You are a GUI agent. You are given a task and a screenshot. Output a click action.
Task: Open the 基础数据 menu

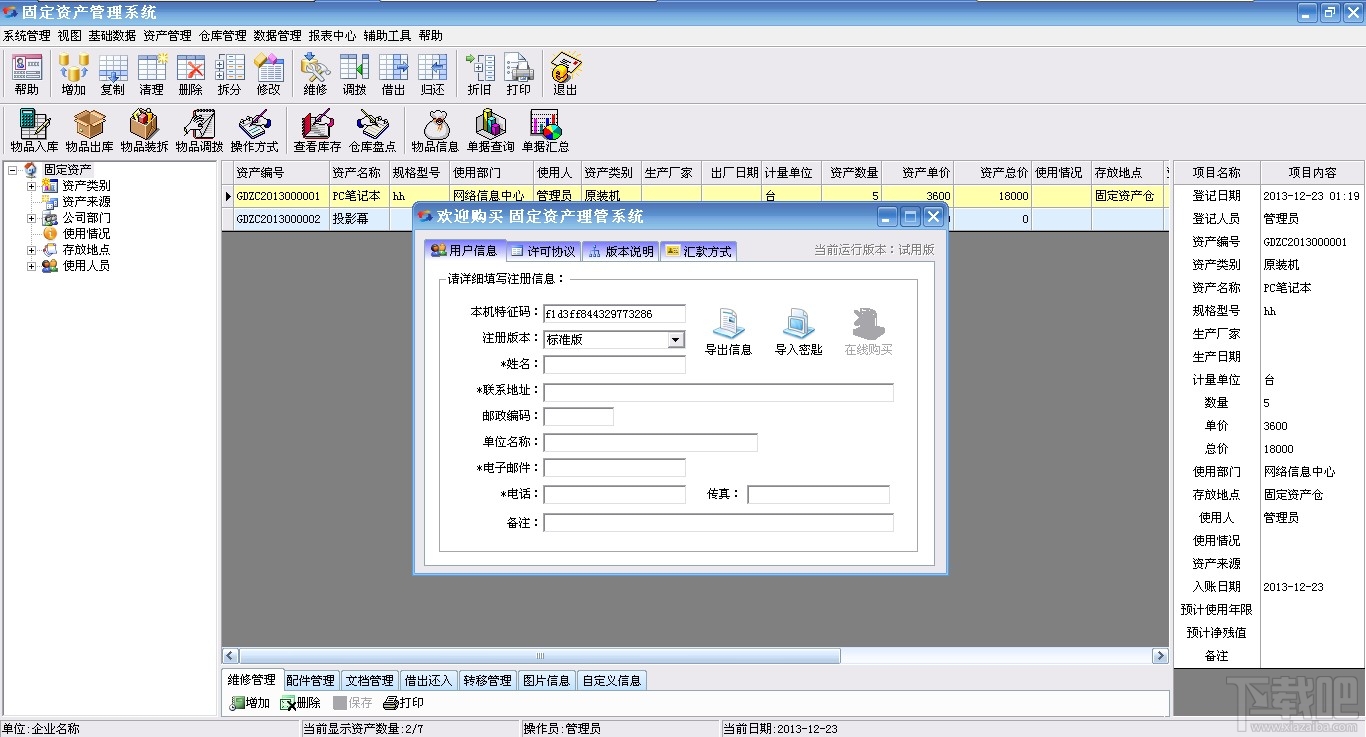tap(112, 35)
